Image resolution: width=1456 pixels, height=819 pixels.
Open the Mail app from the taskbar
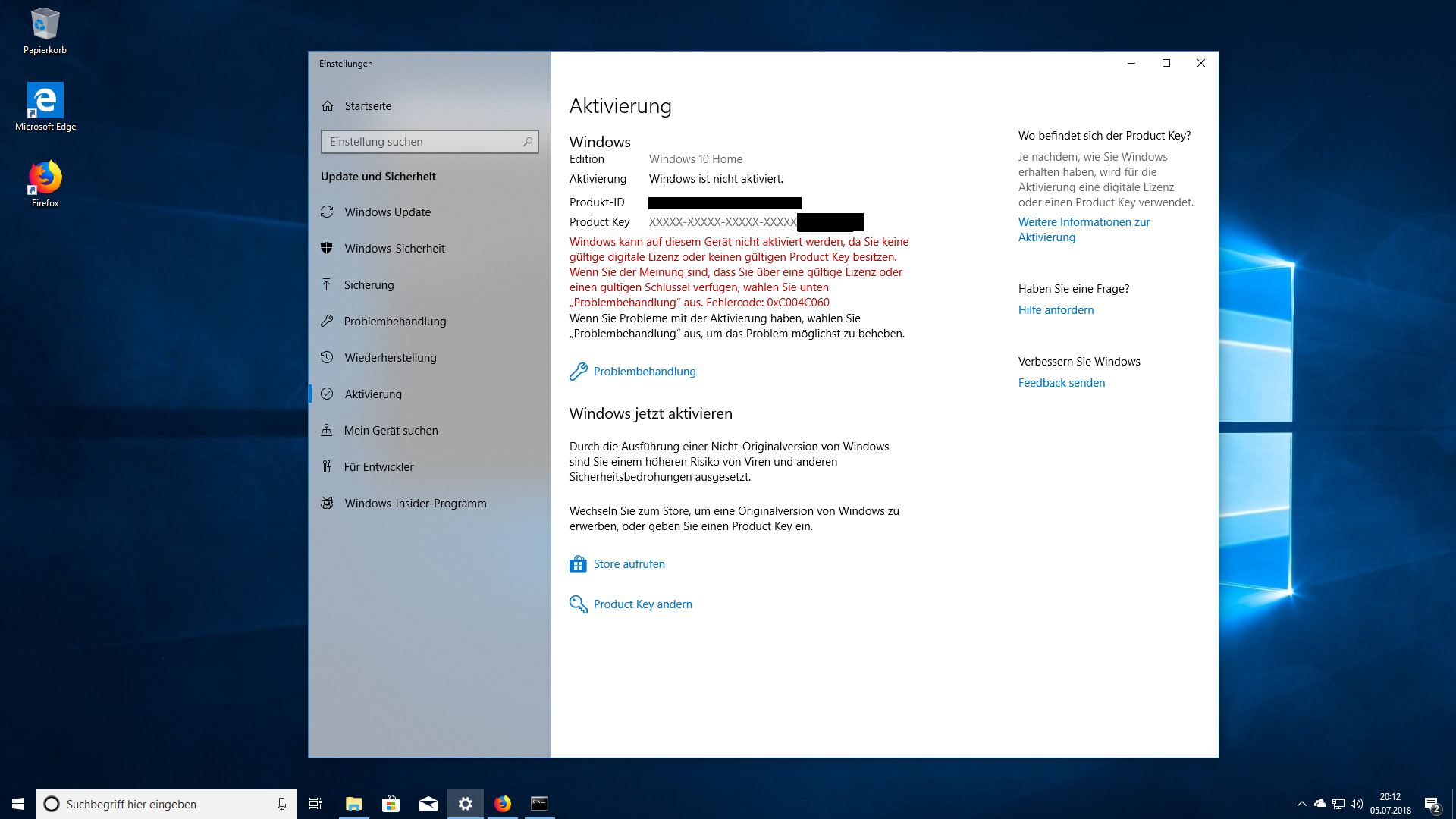(x=428, y=803)
